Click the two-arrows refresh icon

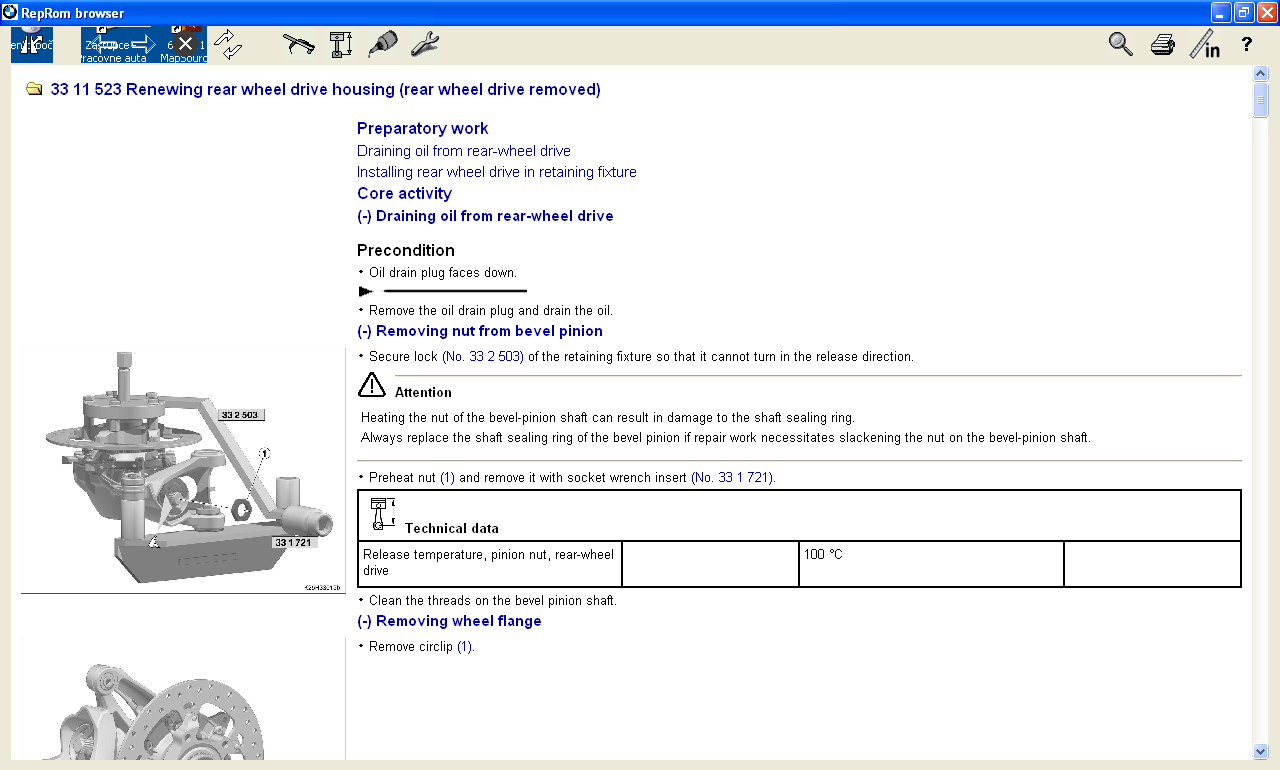[229, 44]
